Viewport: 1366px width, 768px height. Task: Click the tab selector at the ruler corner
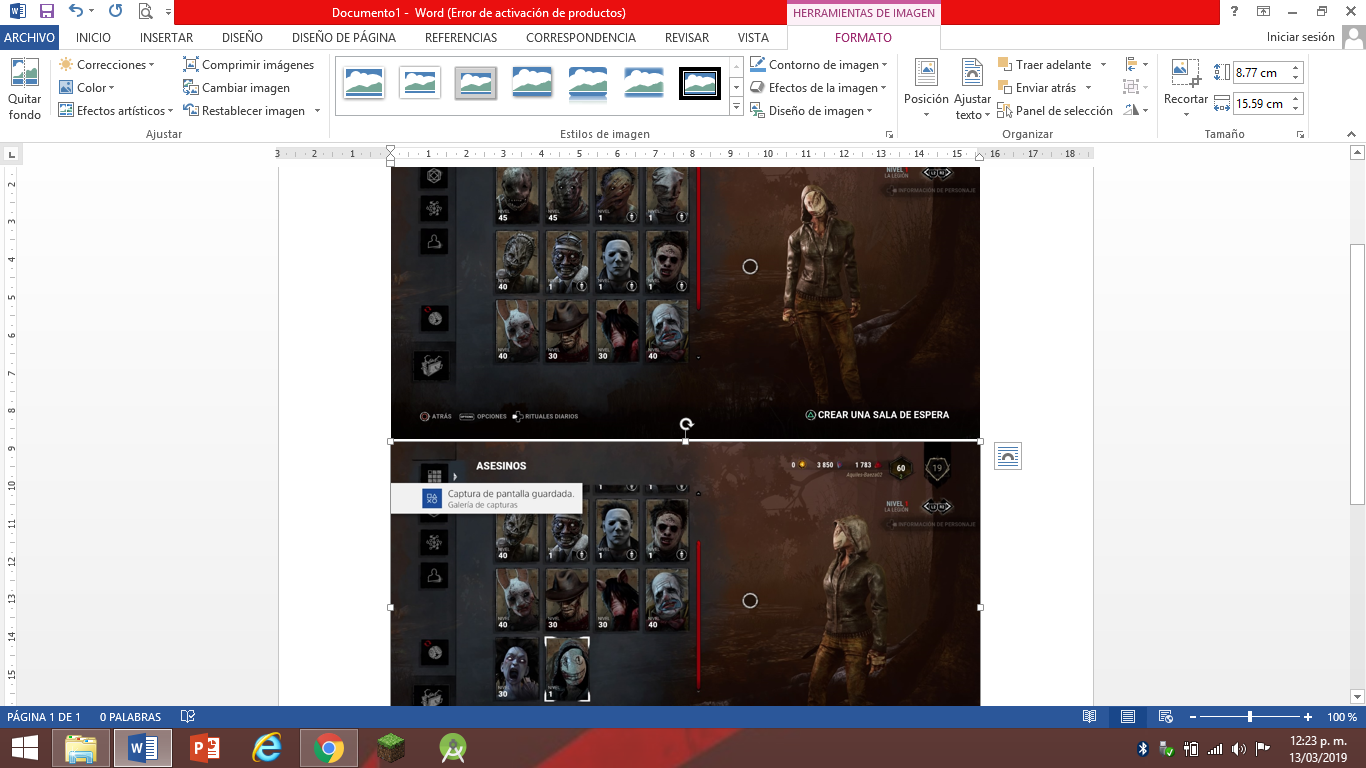(11, 154)
